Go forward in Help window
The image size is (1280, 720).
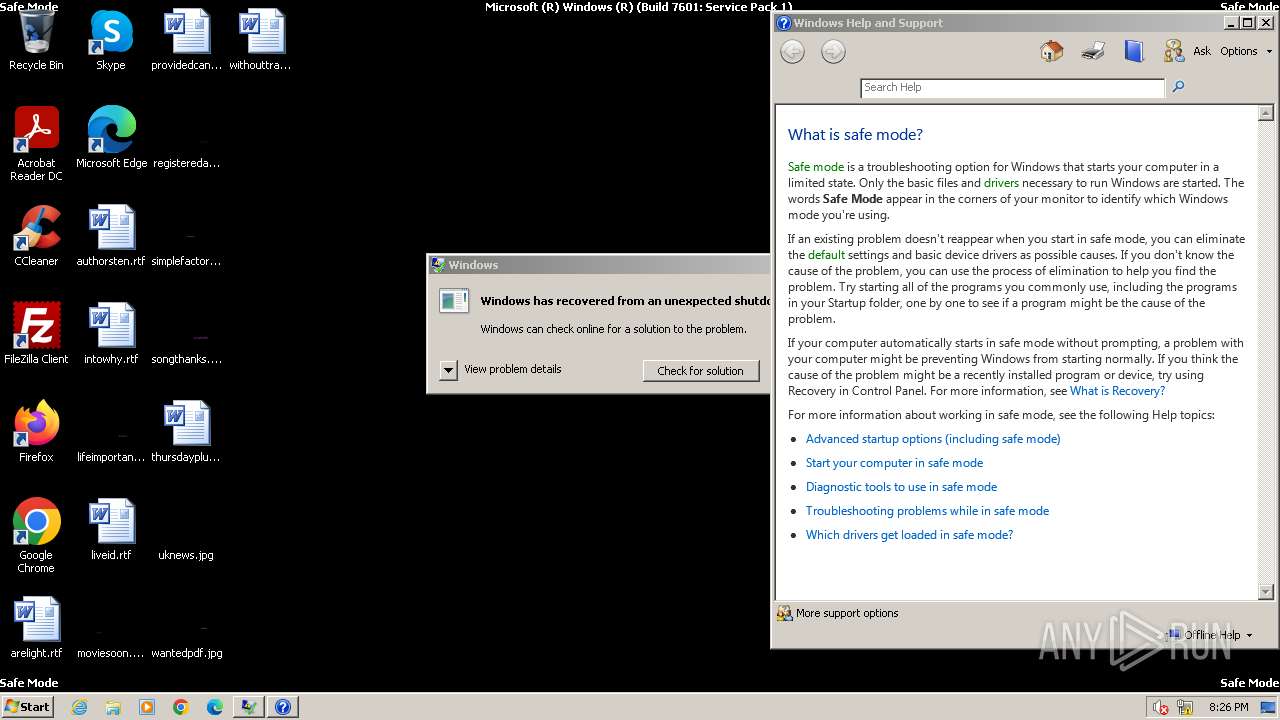click(x=833, y=52)
